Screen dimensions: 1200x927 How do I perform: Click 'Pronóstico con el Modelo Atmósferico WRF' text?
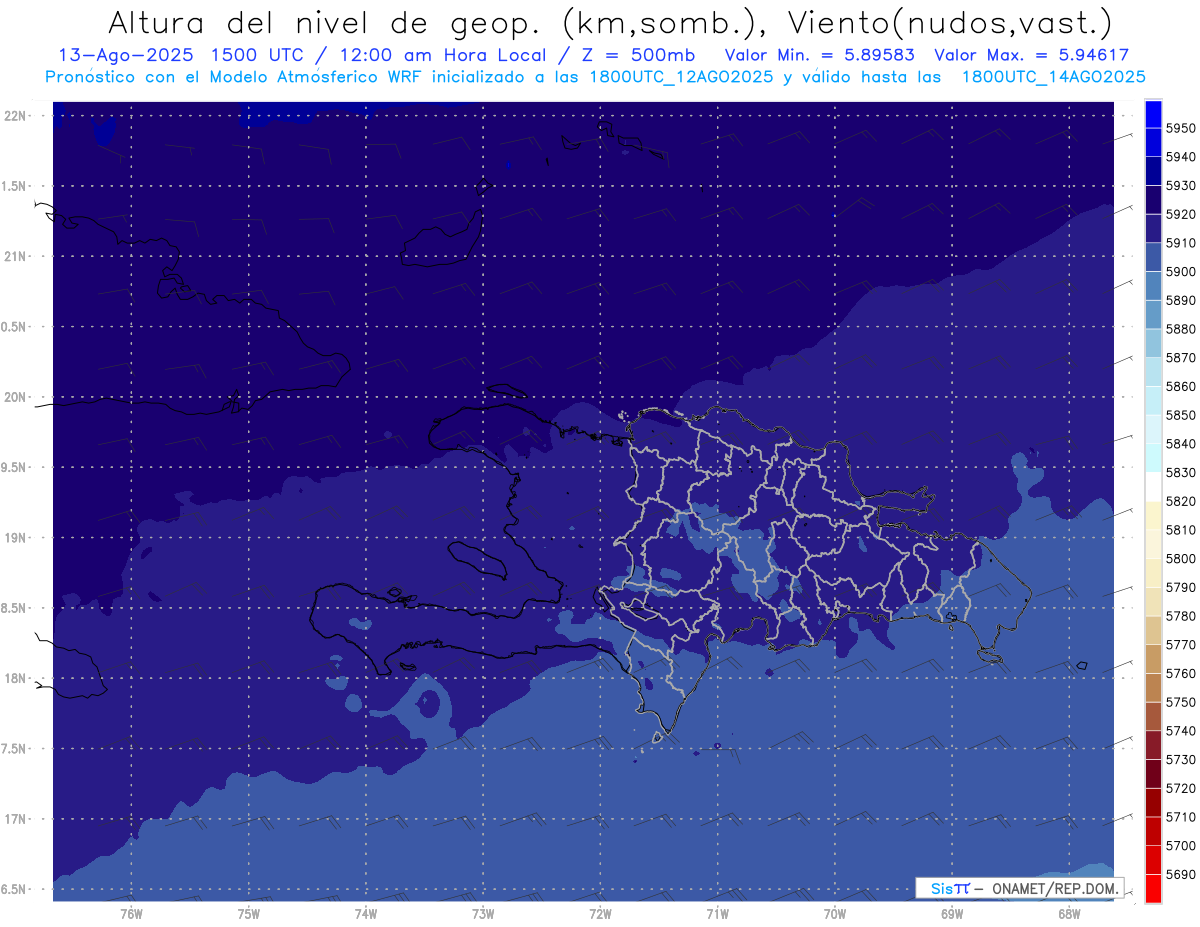235,77
